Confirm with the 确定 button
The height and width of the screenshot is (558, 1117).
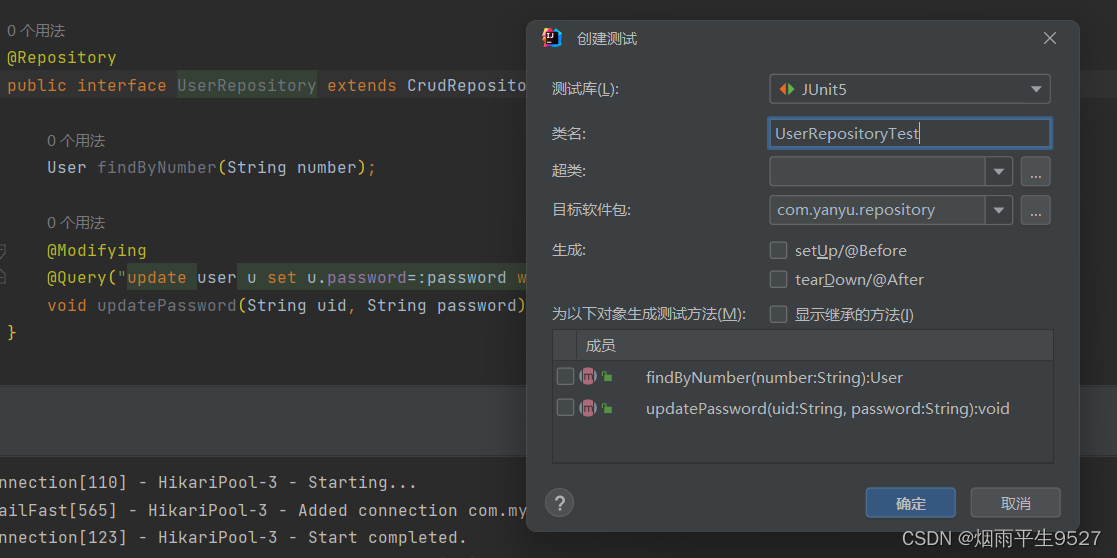(x=910, y=503)
